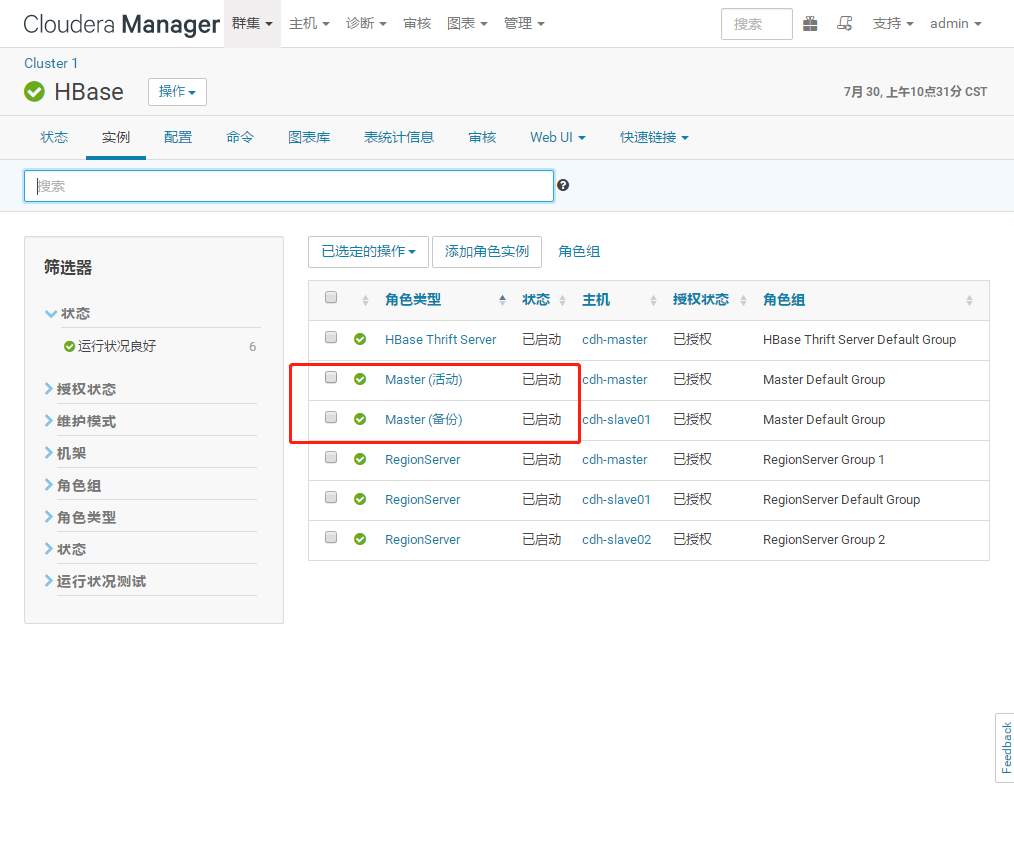The image size is (1014, 860).
Task: Switch to the 图表库 tab
Action: coord(309,138)
